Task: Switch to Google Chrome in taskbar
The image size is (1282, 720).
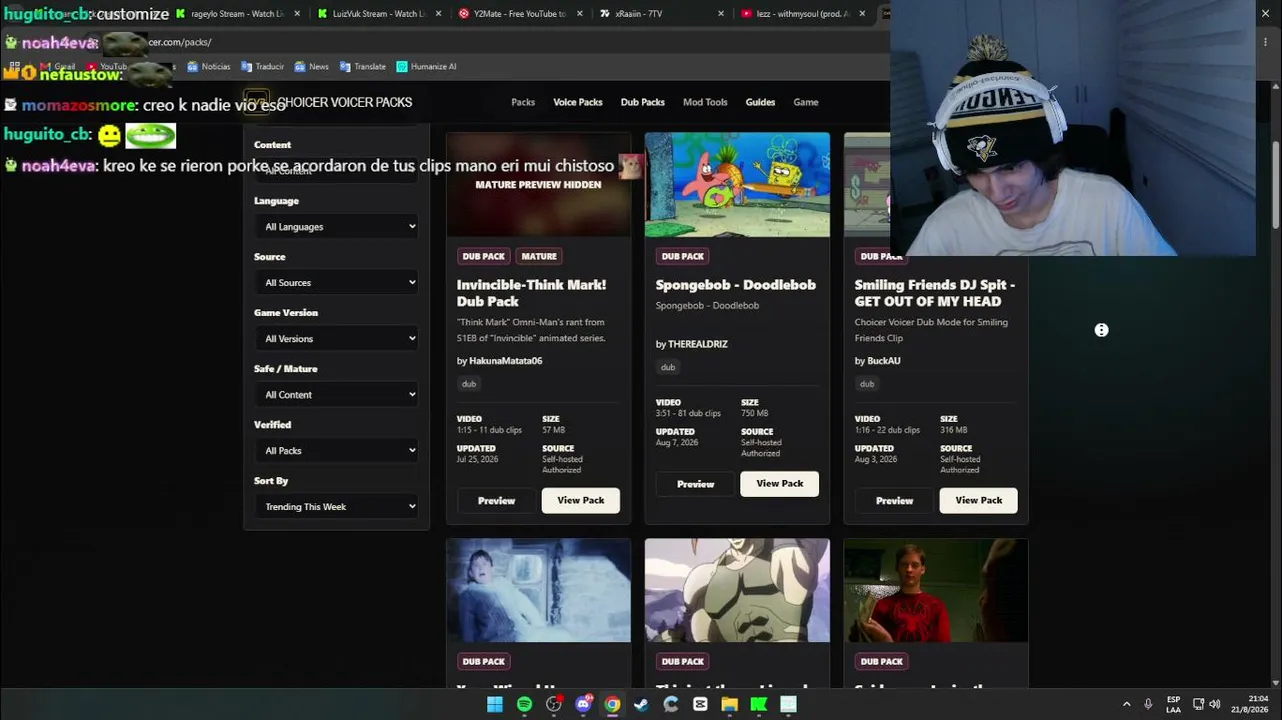Action: point(612,704)
